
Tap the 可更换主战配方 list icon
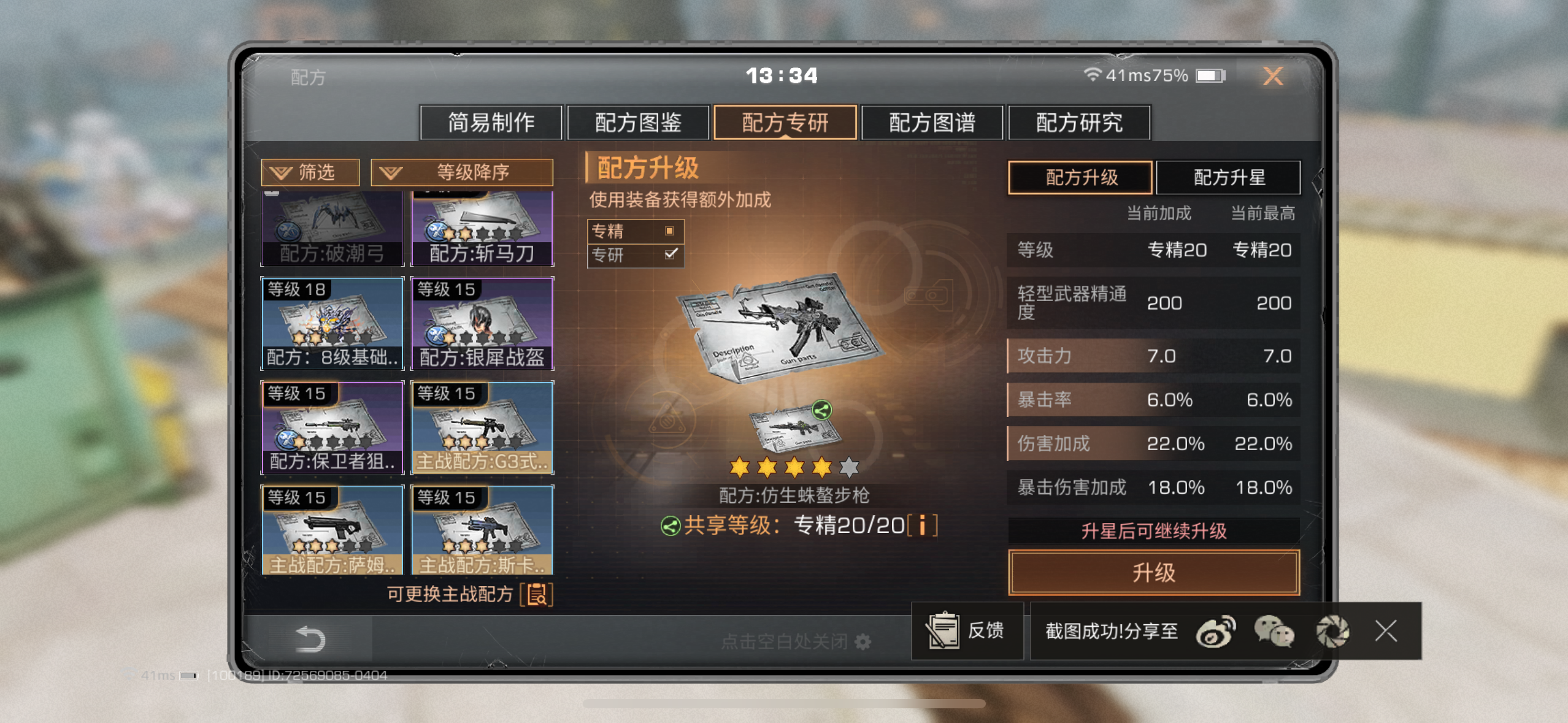[537, 594]
